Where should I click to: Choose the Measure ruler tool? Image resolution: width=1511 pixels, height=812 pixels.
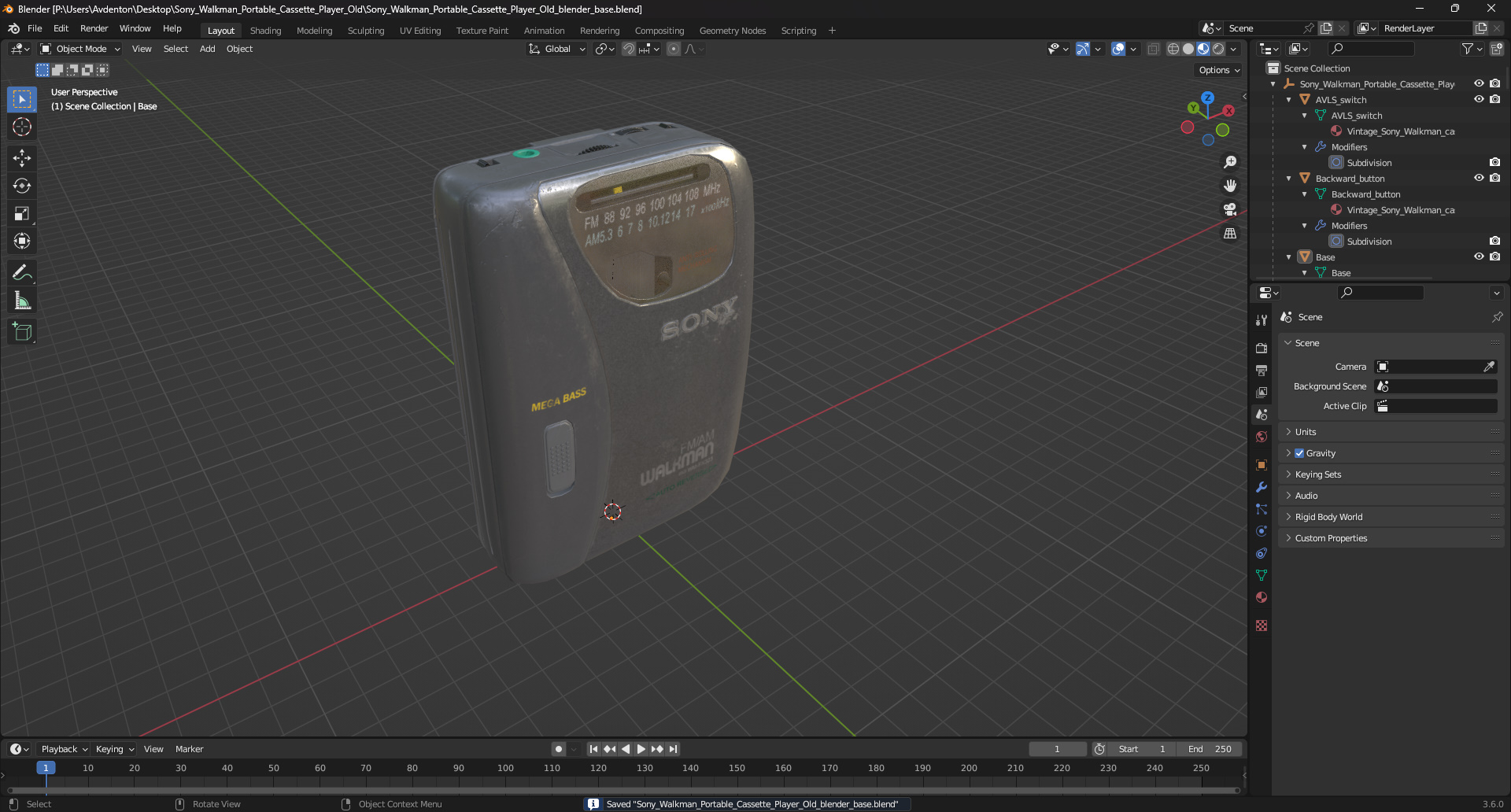(22, 301)
